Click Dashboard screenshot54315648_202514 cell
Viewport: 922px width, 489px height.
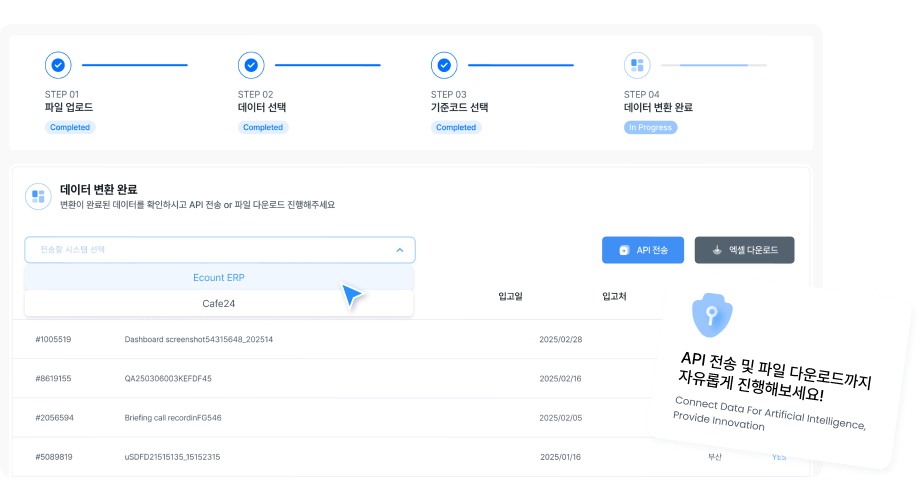(x=199, y=340)
